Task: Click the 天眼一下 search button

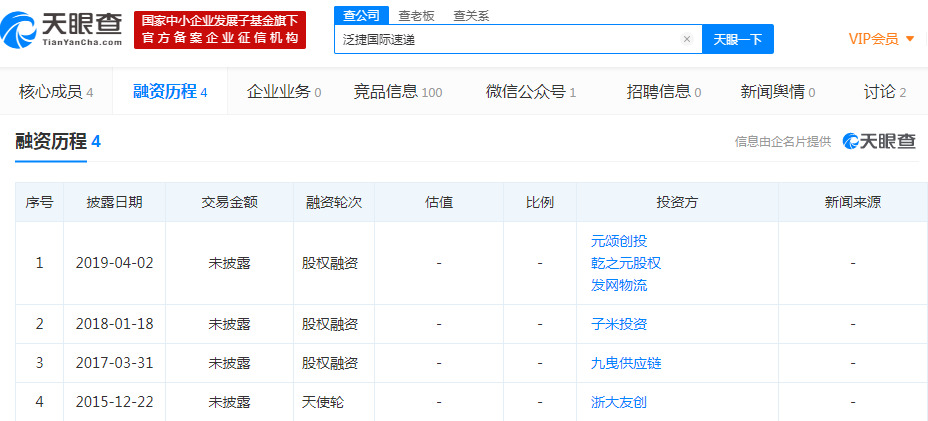Action: pos(737,39)
